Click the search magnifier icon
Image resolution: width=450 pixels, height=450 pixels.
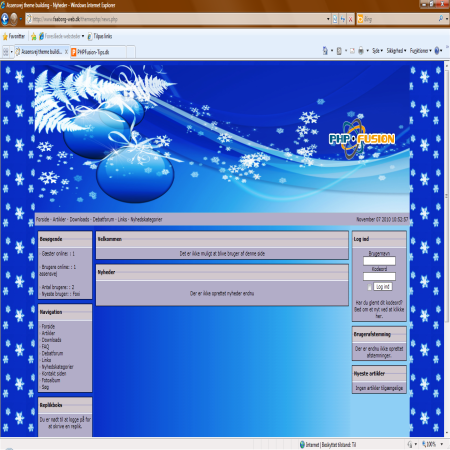[441, 19]
